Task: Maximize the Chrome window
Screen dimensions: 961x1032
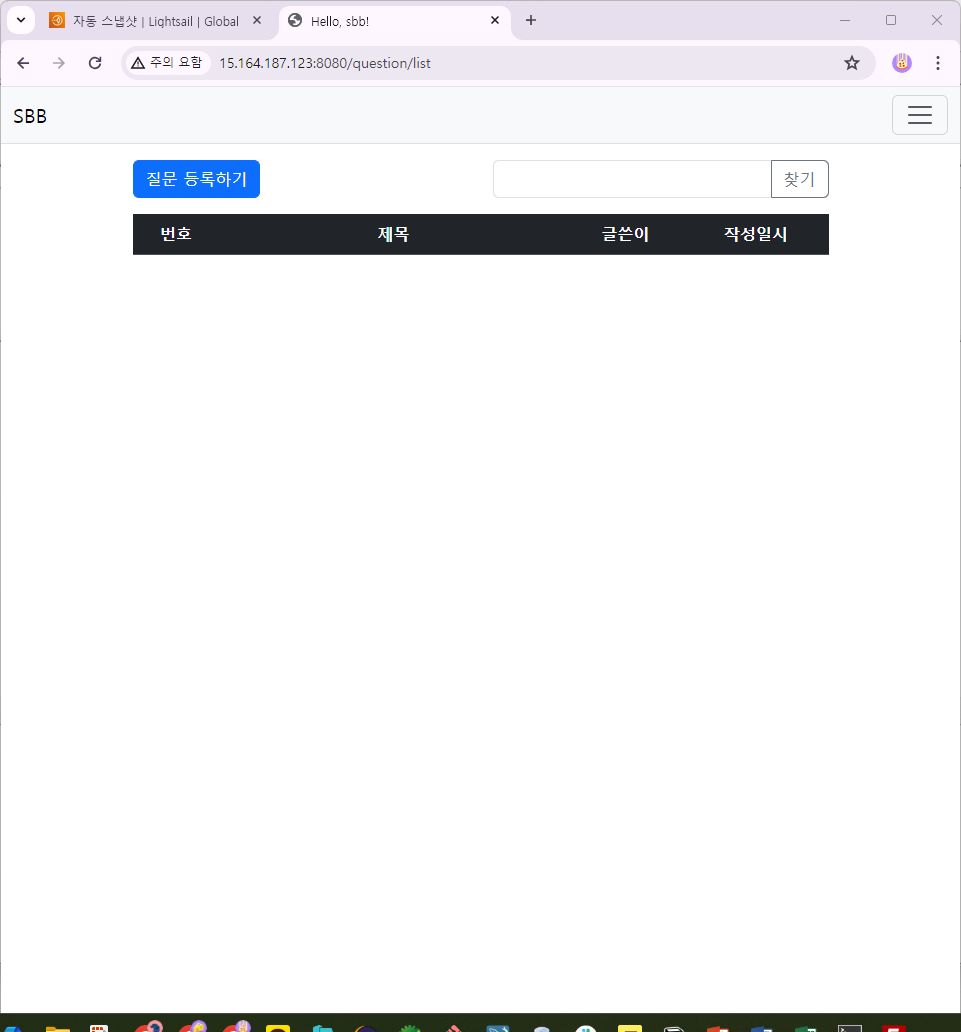Action: click(891, 20)
